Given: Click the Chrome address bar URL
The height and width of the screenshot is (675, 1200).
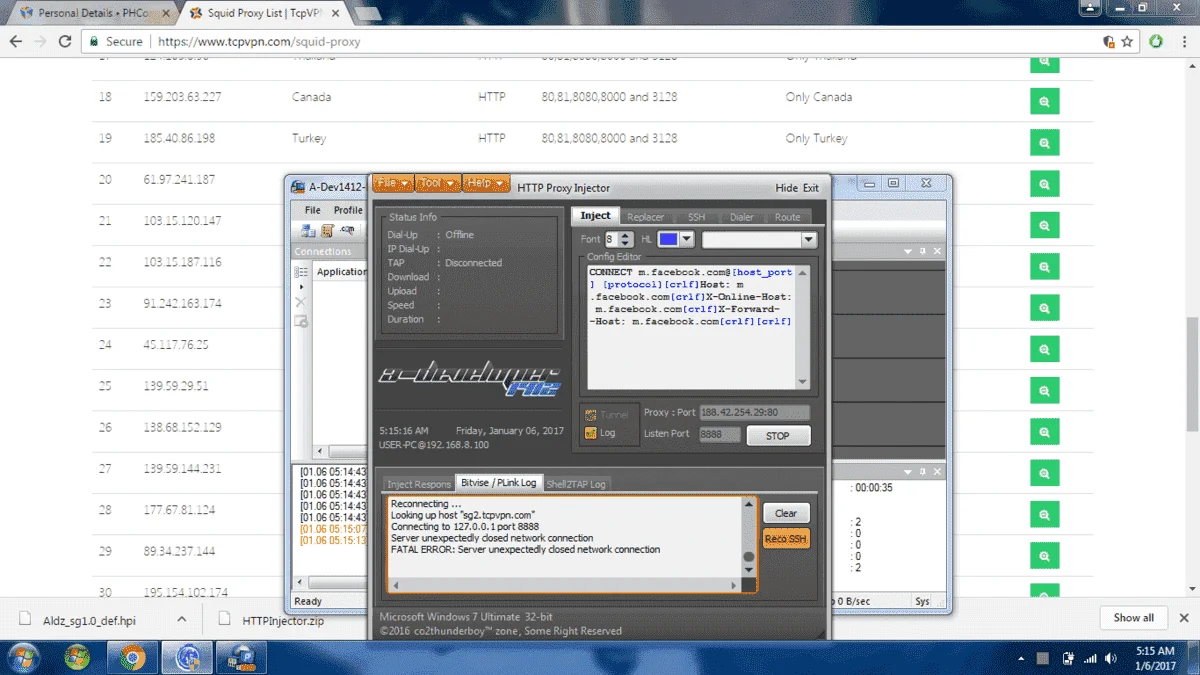Looking at the screenshot, I should 259,42.
